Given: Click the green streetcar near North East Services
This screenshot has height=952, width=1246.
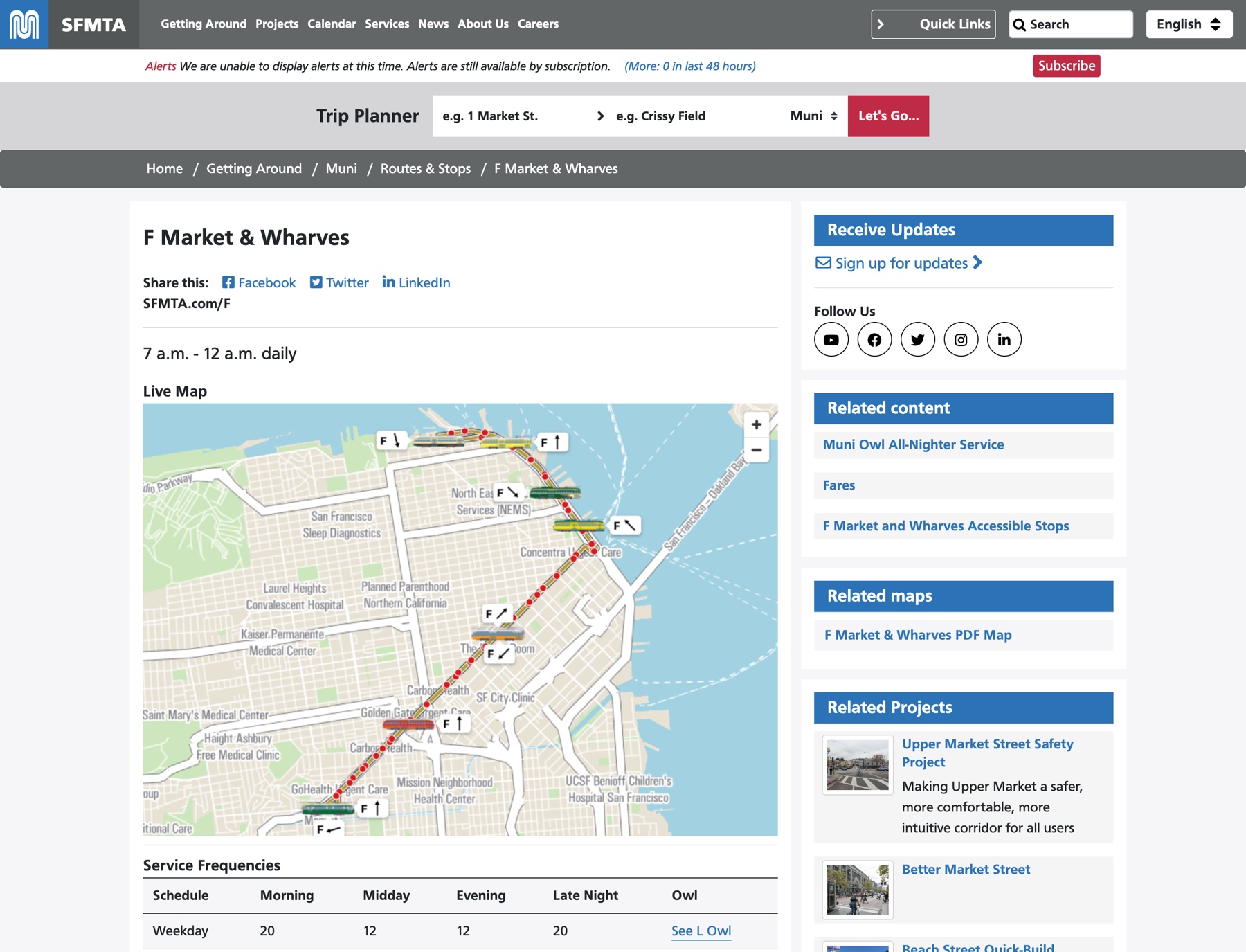Looking at the screenshot, I should click(555, 493).
